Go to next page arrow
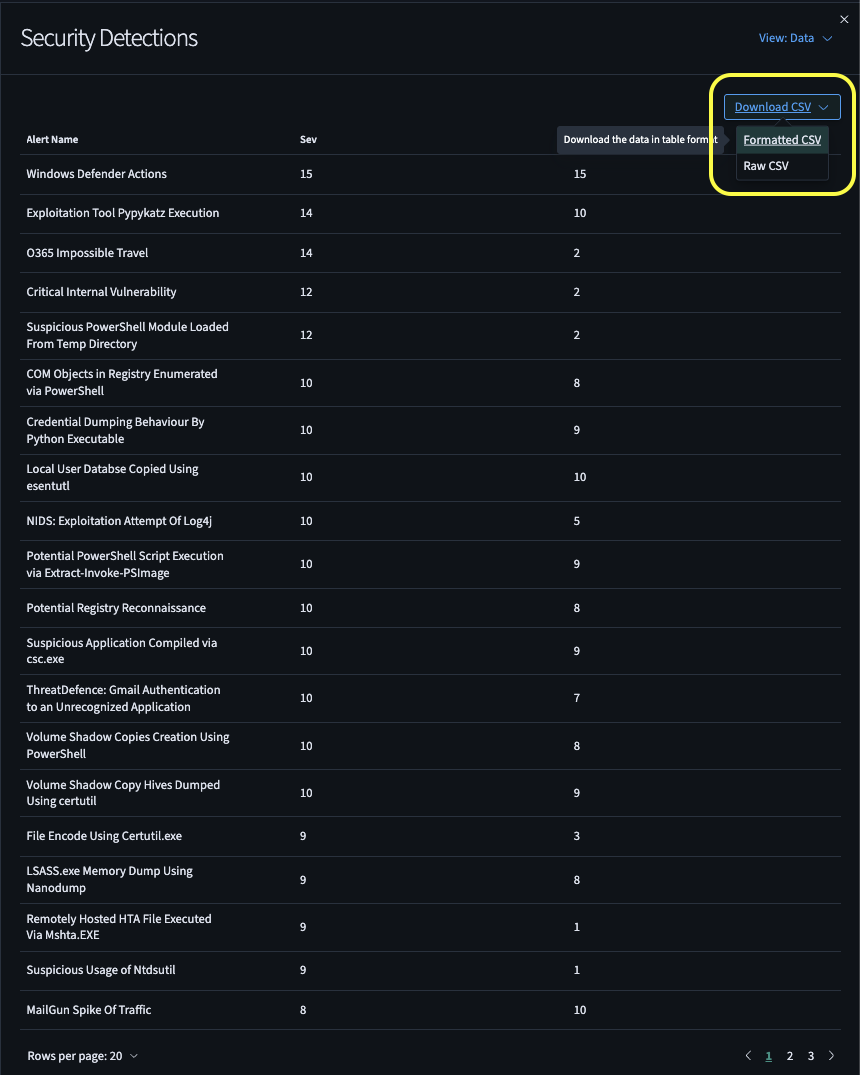 tap(832, 1056)
